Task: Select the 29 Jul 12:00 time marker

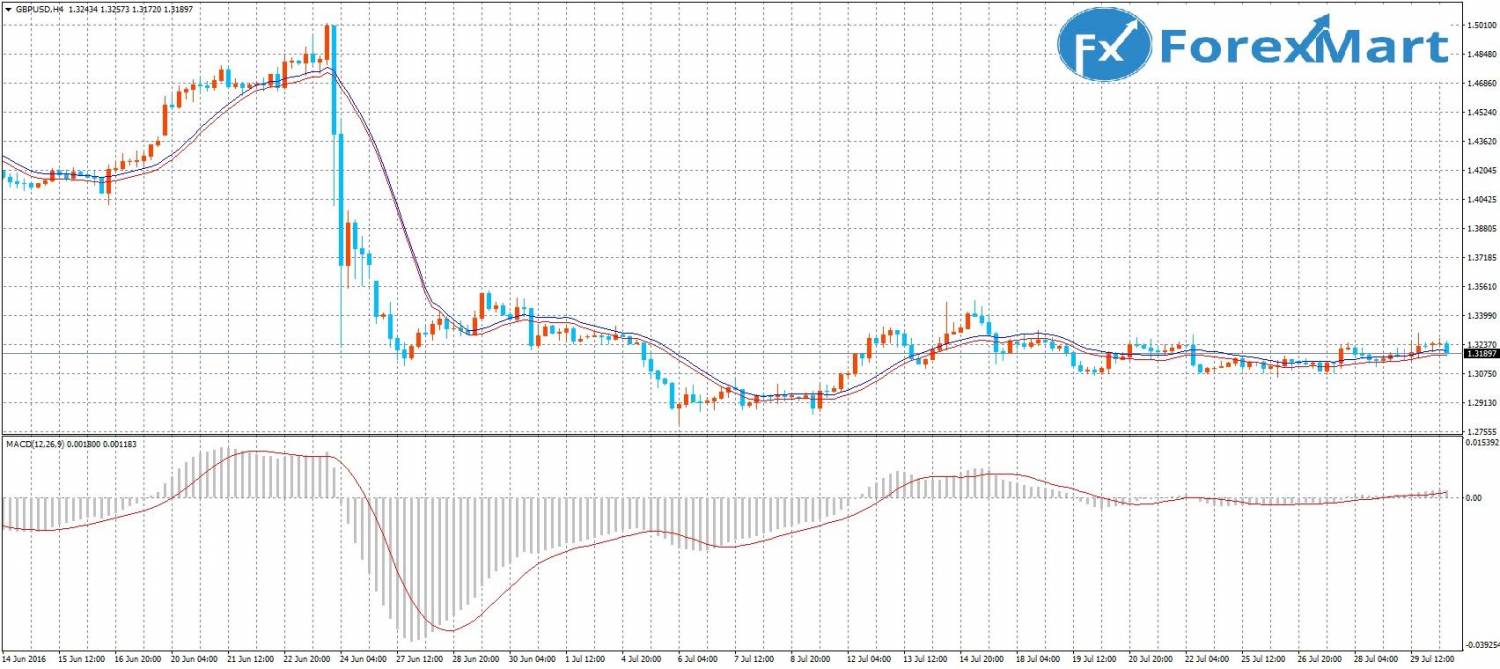Action: pyautogui.click(x=1434, y=660)
